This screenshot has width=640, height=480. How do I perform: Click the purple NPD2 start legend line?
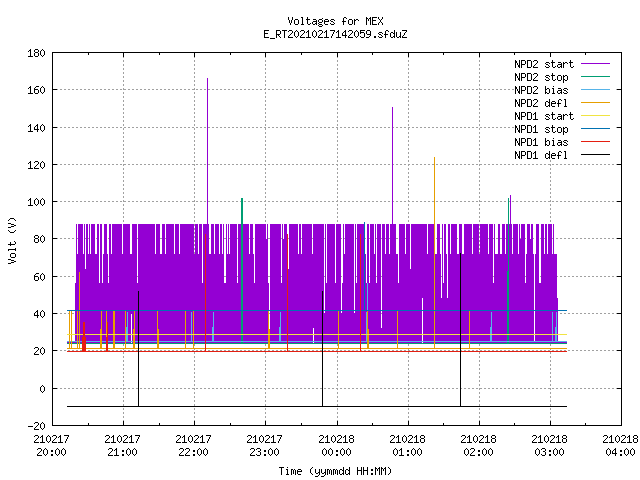point(595,64)
